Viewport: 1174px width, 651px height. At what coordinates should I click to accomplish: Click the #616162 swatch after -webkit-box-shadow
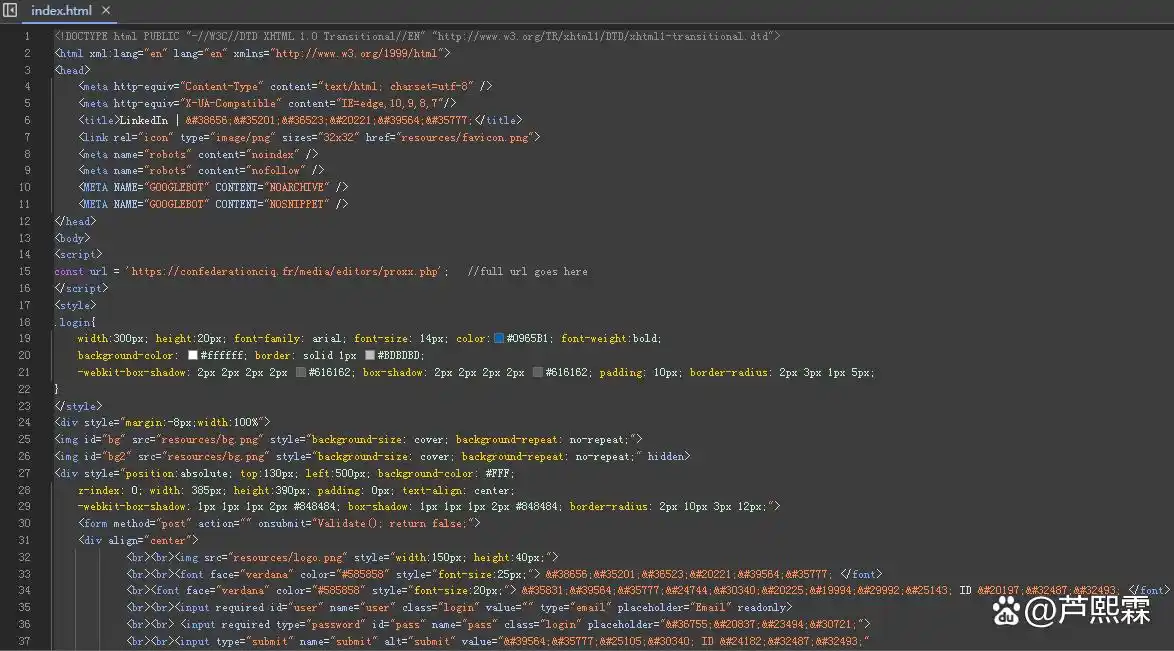click(x=301, y=372)
